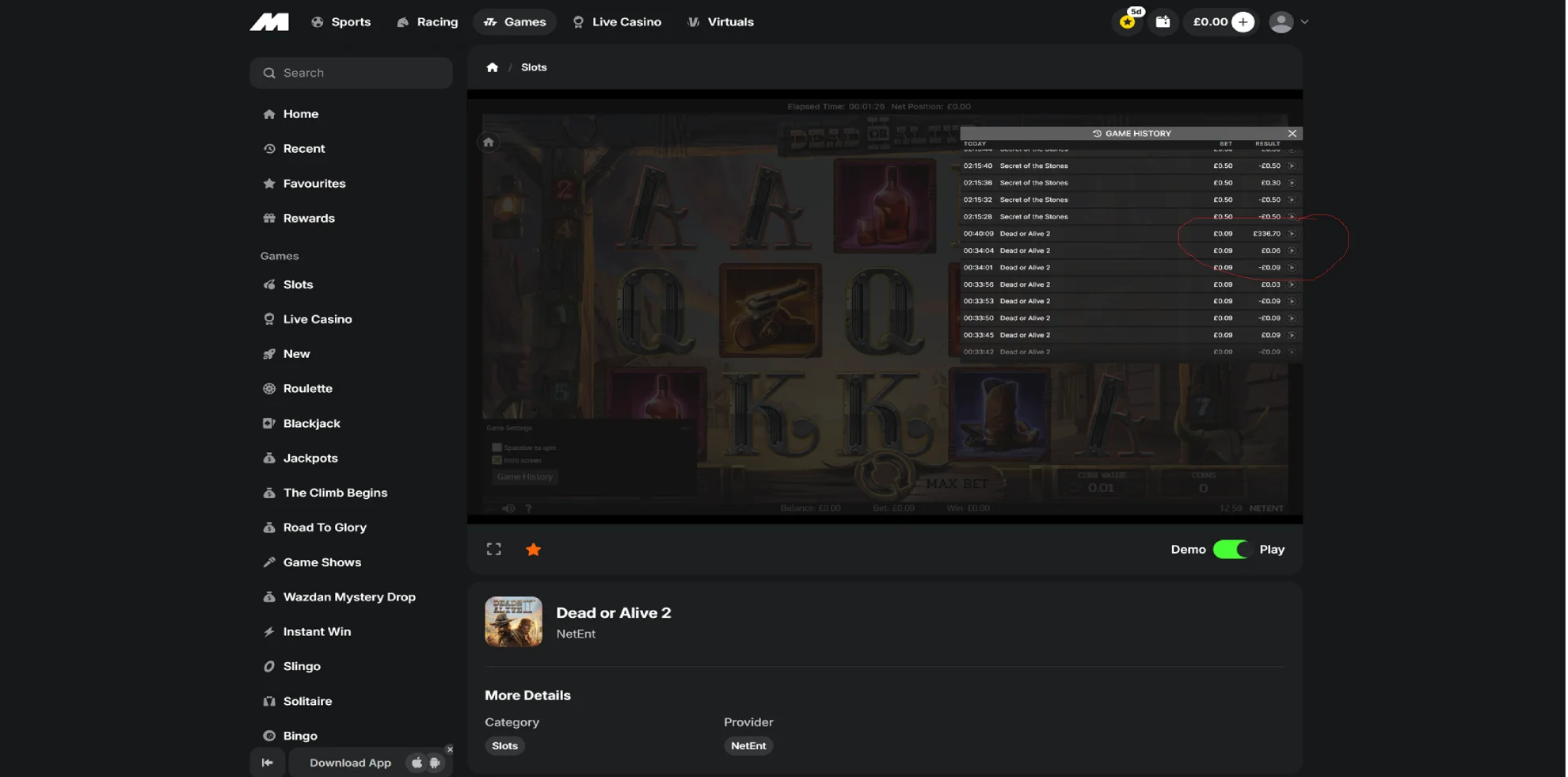Mute the game sound icon
The height and width of the screenshot is (777, 1568).
[508, 508]
